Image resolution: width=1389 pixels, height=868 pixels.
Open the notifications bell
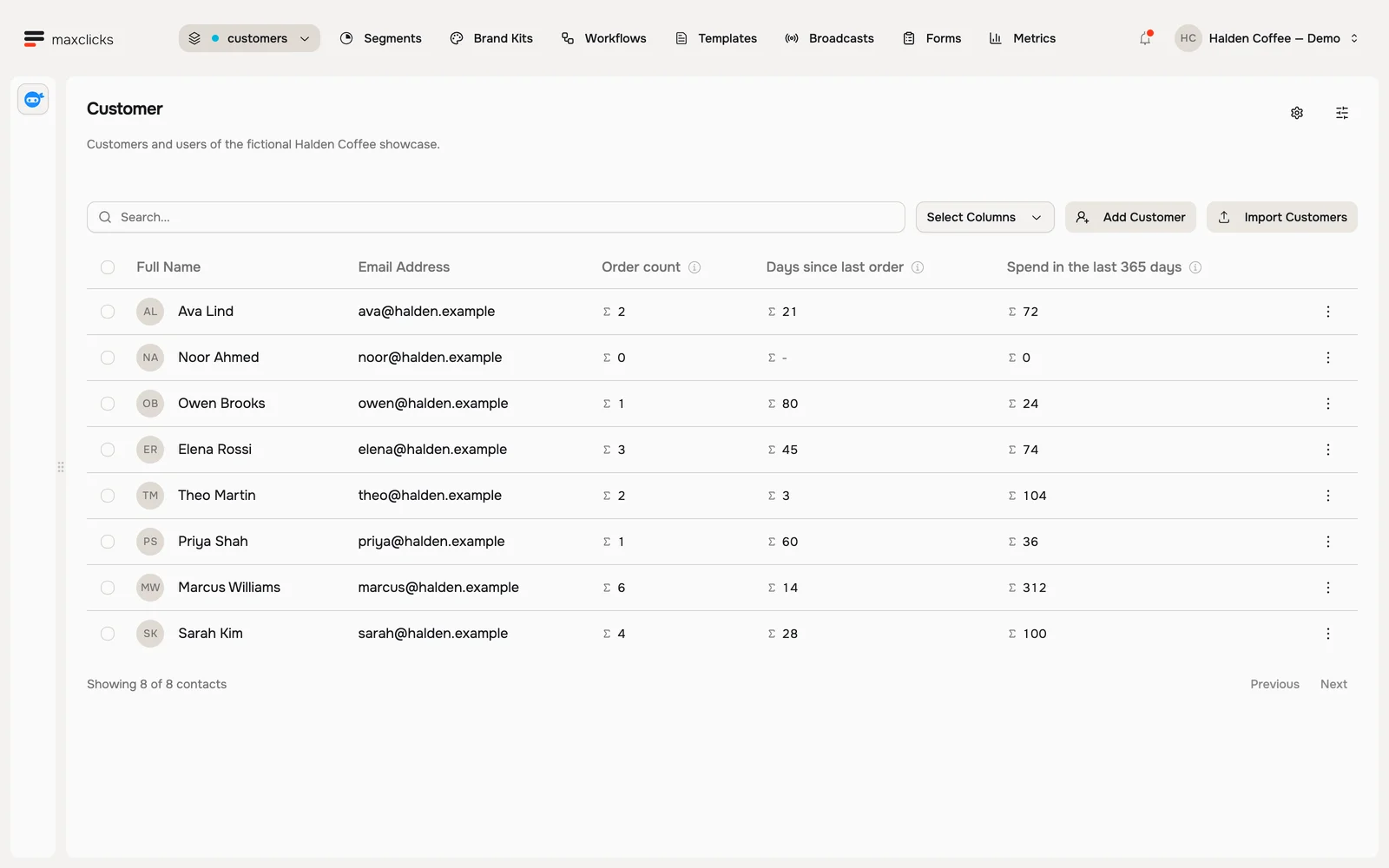pyautogui.click(x=1145, y=38)
